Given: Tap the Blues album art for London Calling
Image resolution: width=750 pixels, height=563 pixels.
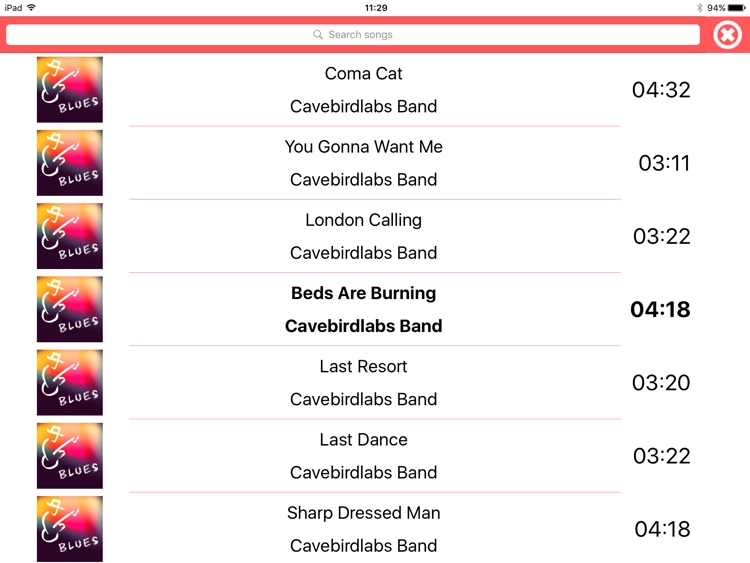Looking at the screenshot, I should click(70, 236).
